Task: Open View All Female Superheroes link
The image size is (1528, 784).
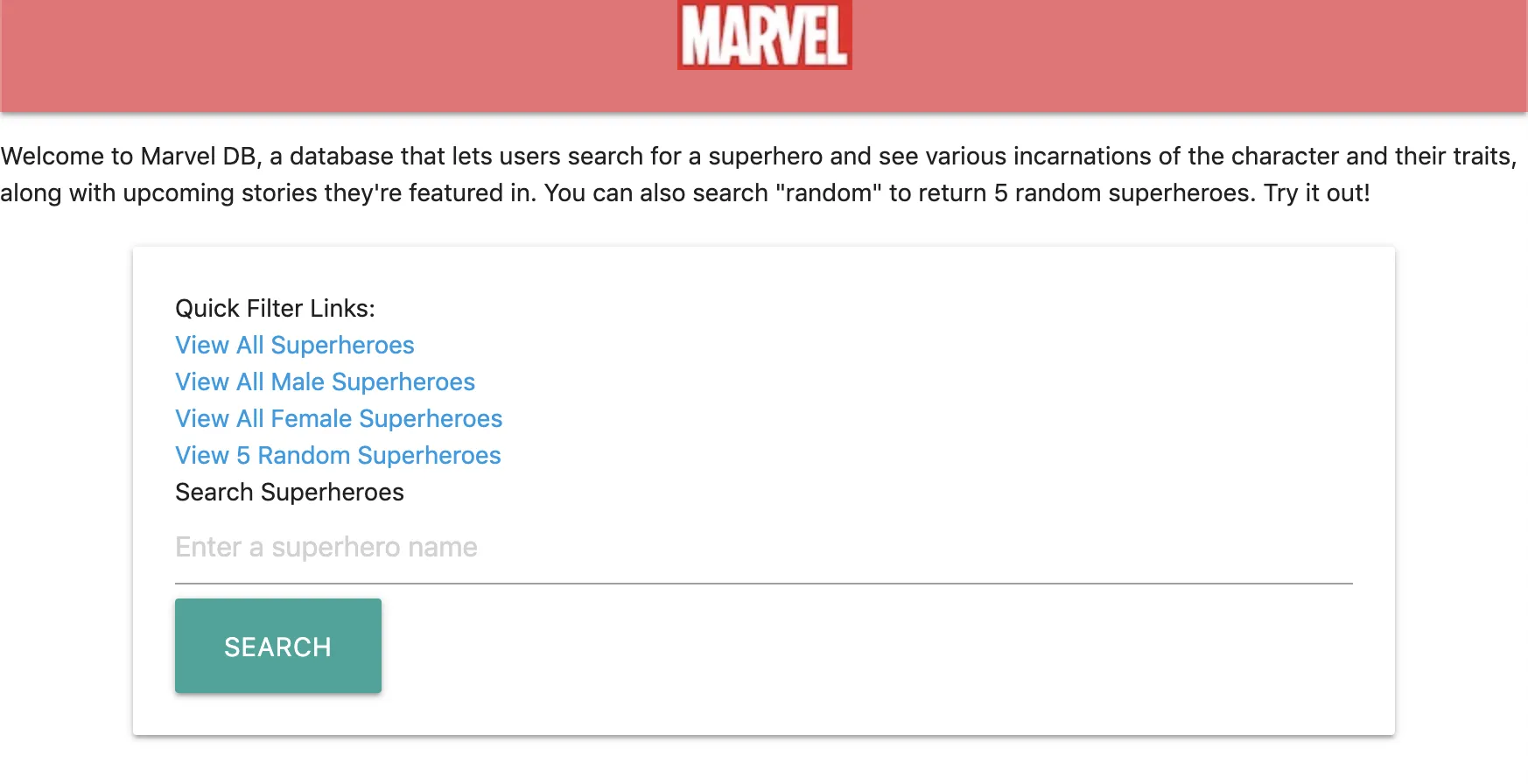Action: click(x=339, y=418)
